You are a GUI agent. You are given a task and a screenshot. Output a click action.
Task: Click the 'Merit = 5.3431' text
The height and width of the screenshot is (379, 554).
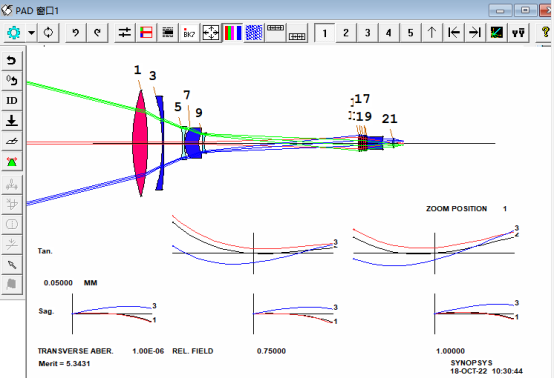point(64,363)
